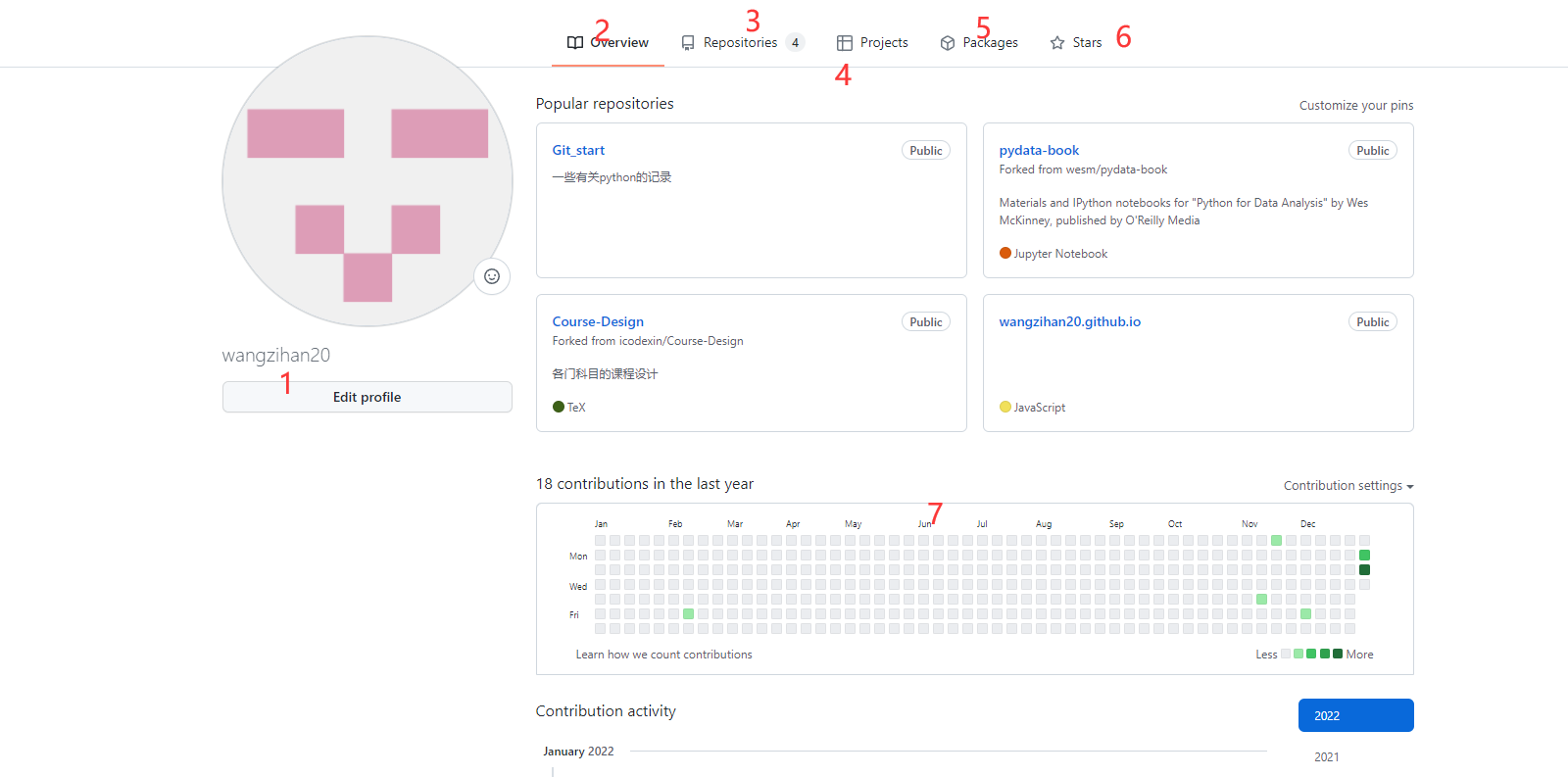Click the Overview book icon

point(575,43)
